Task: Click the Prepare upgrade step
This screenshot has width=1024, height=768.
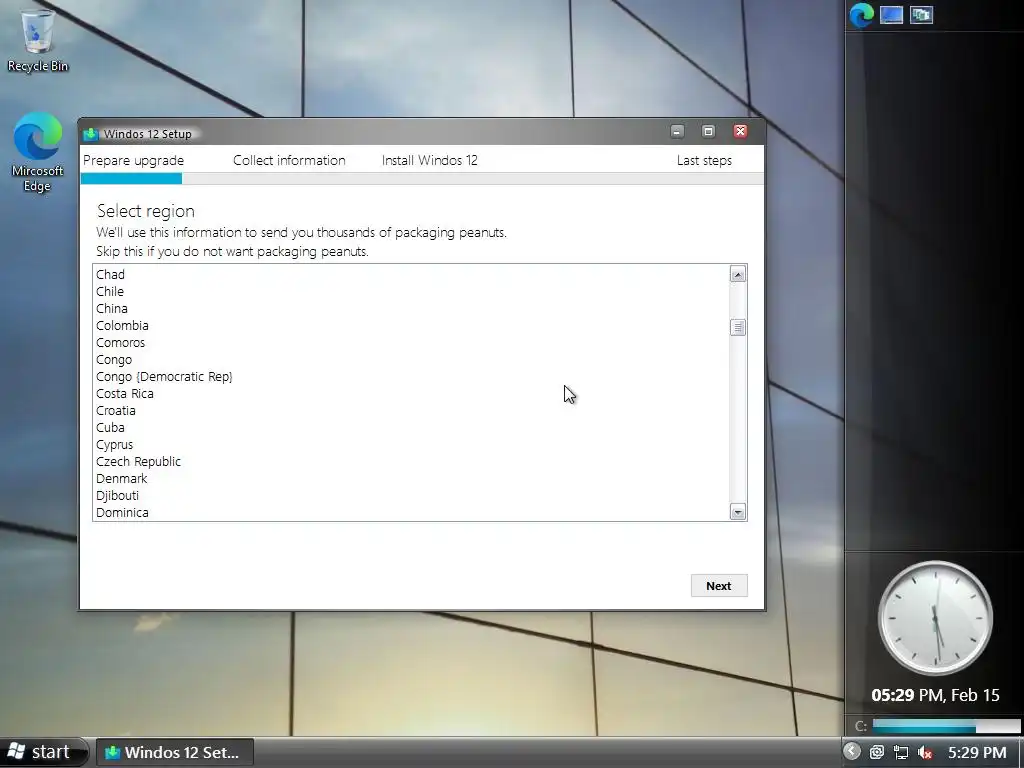Action: pos(133,161)
